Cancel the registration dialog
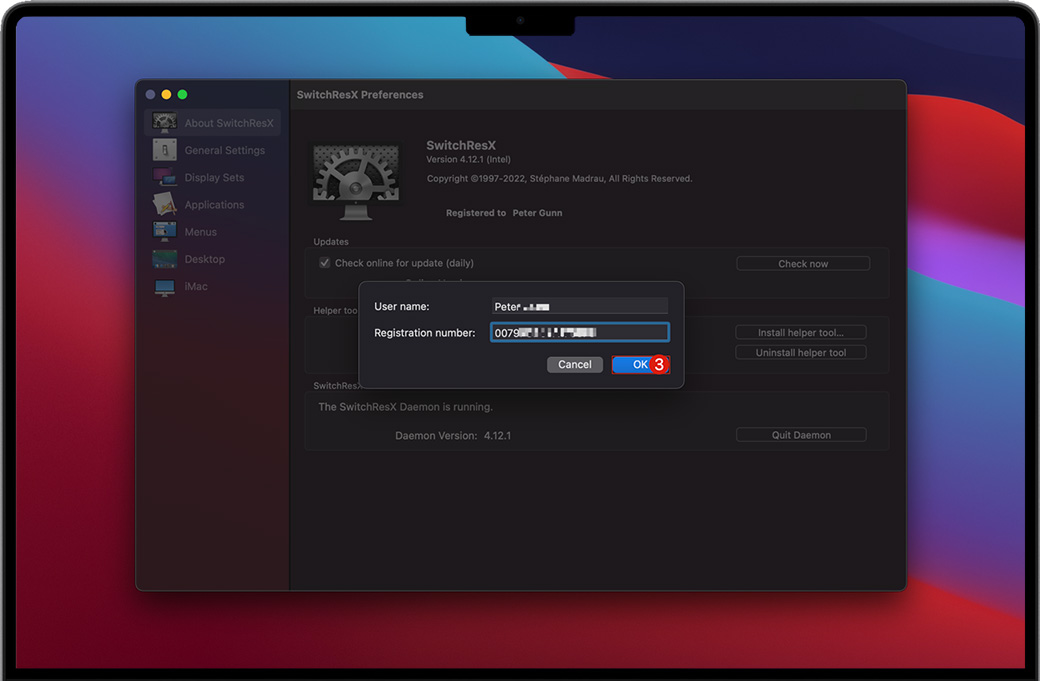The width and height of the screenshot is (1040, 681). tap(574, 365)
